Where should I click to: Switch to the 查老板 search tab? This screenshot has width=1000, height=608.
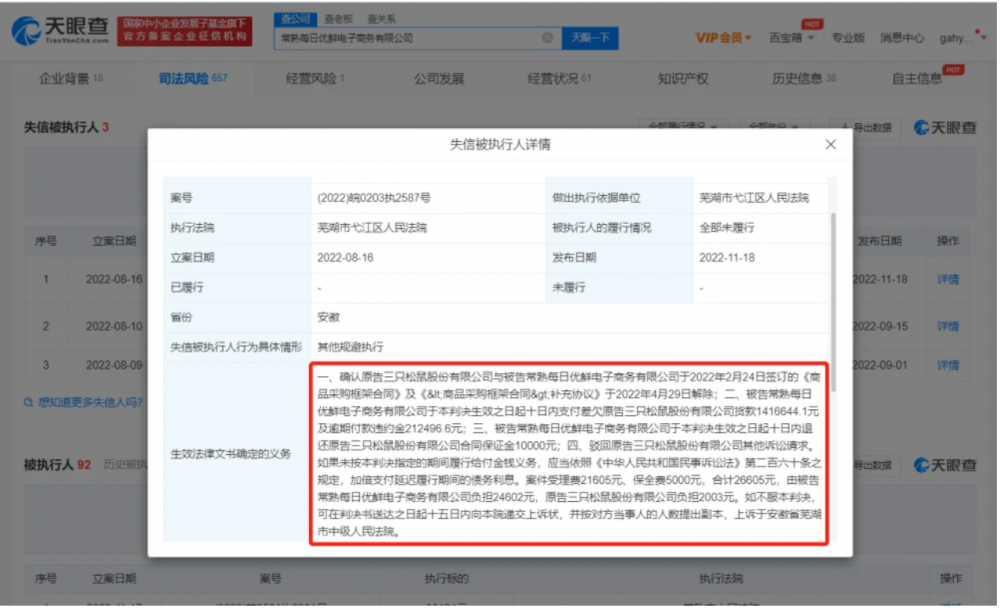[x=338, y=19]
